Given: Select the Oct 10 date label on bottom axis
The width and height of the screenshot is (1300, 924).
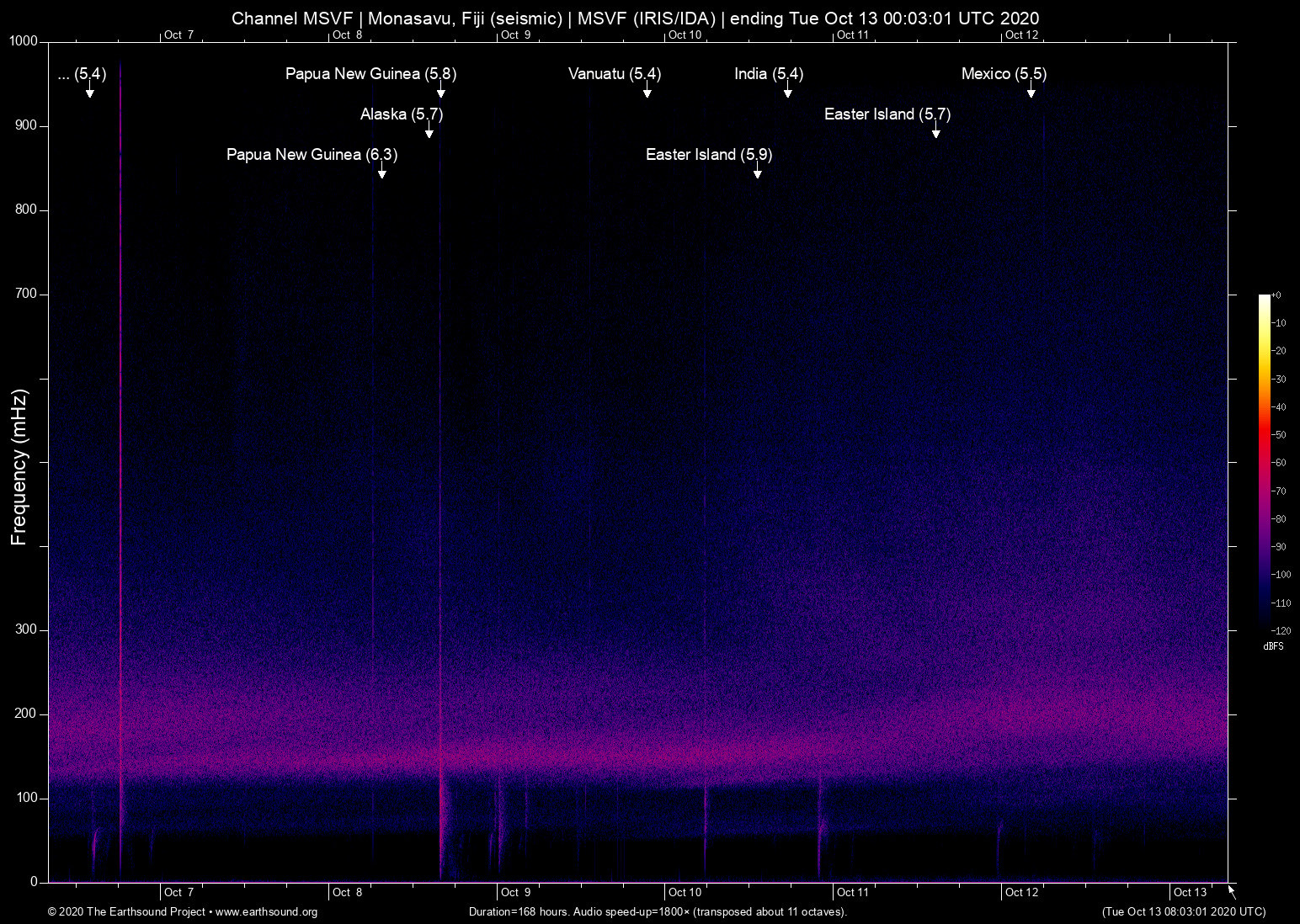Looking at the screenshot, I should 684,892.
